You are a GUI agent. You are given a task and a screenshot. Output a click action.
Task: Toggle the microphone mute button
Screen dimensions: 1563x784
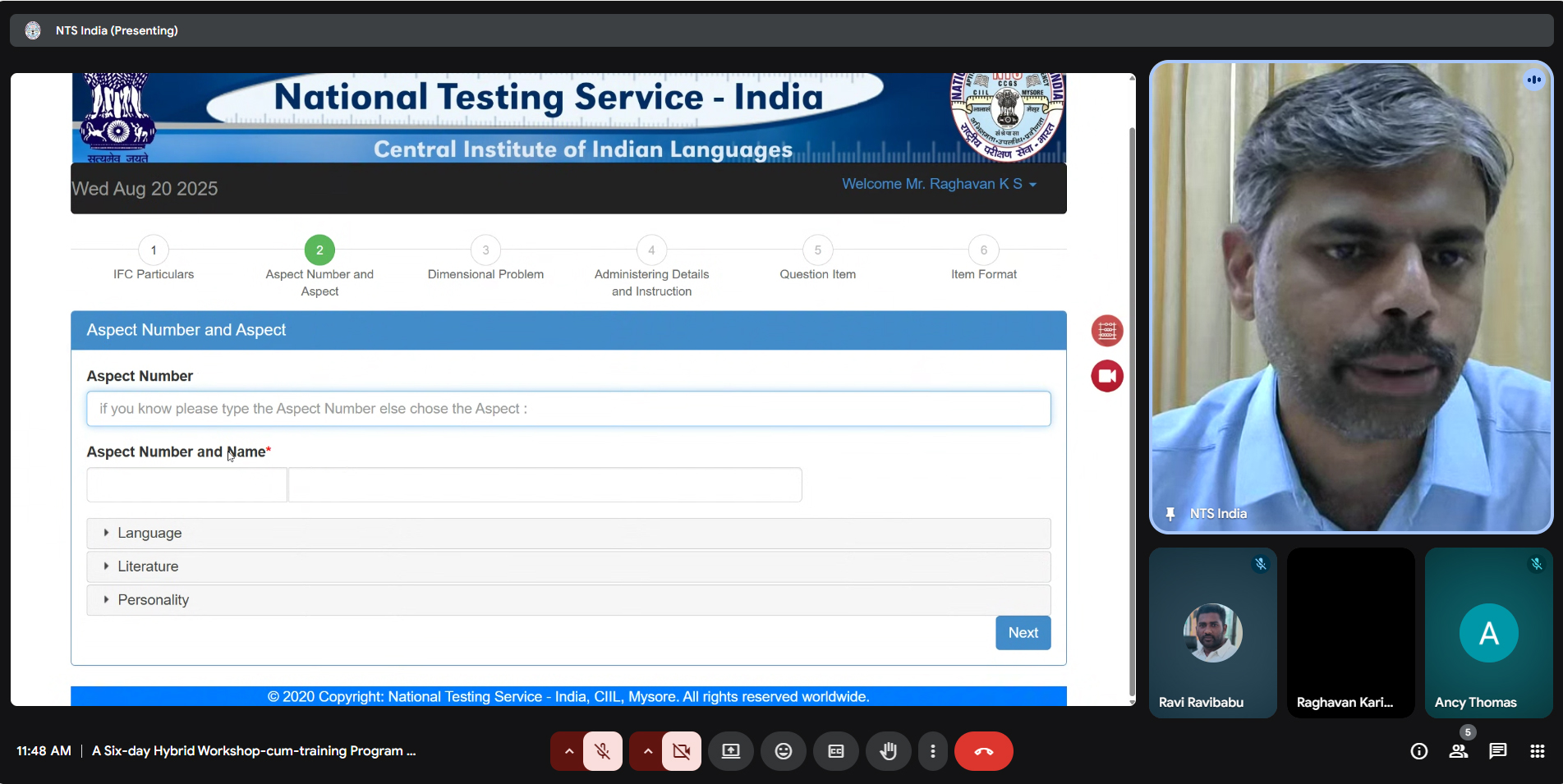tap(602, 751)
